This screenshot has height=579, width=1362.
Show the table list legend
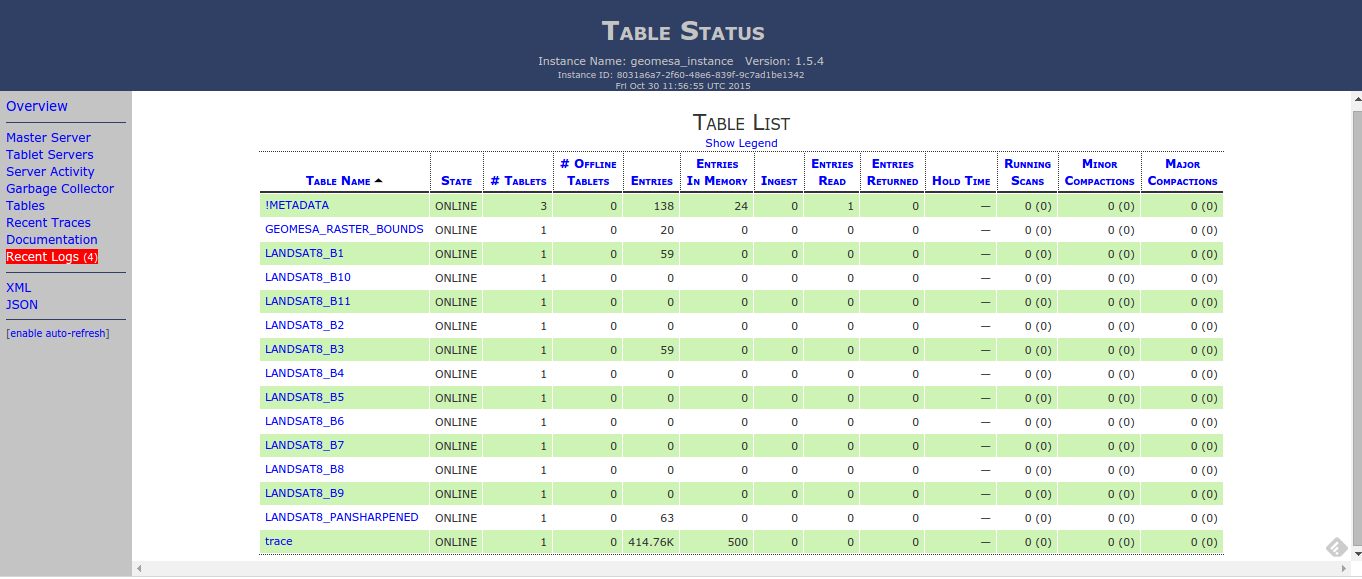point(741,143)
